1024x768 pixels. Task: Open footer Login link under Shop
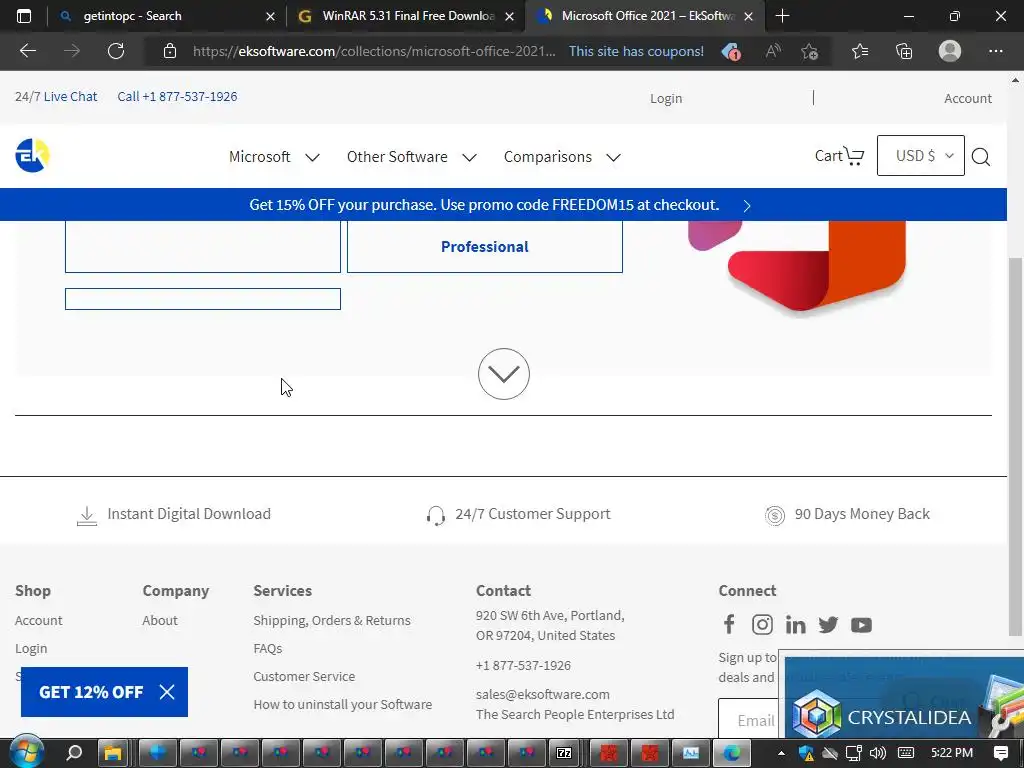coord(31,648)
